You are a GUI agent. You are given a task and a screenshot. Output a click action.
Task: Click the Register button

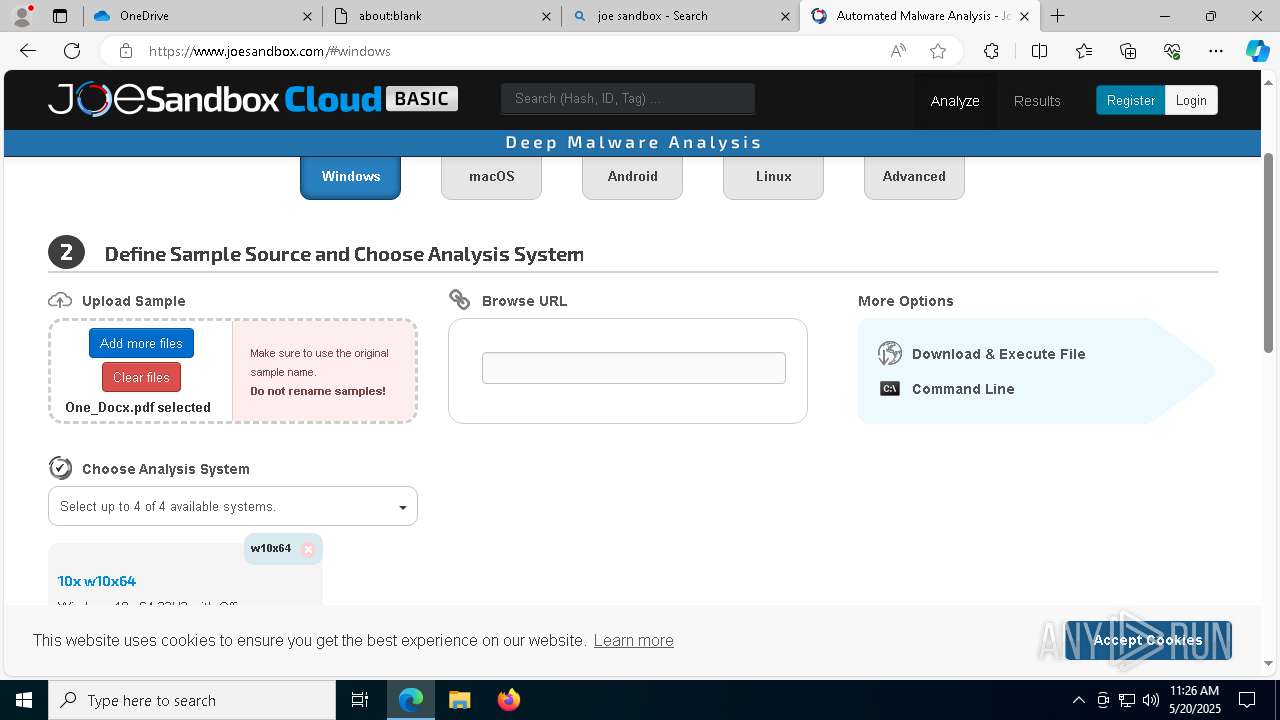coord(1130,100)
